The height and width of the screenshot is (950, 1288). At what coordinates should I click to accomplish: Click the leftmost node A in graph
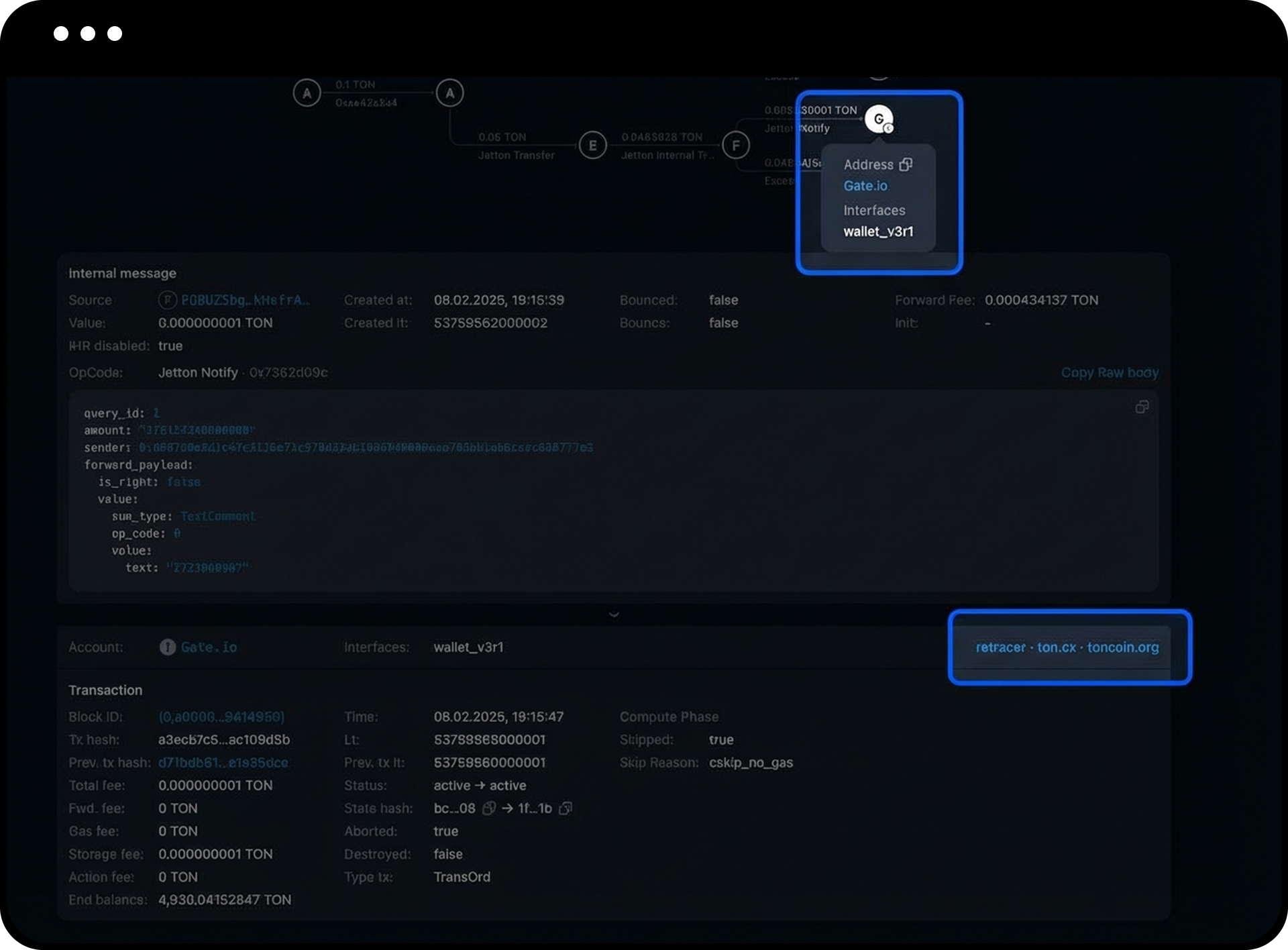pos(307,93)
